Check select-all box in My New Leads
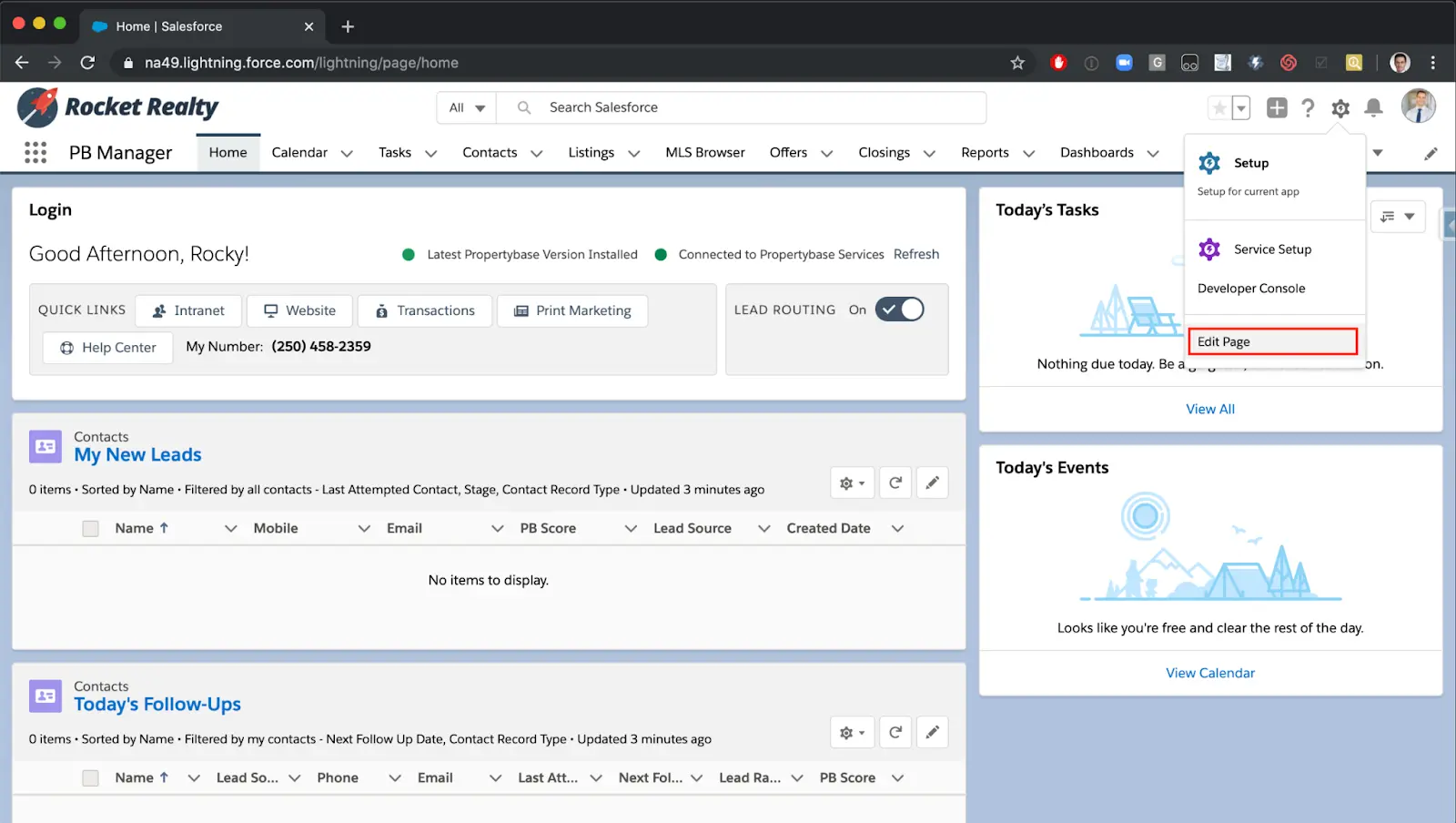1456x823 pixels. click(90, 529)
